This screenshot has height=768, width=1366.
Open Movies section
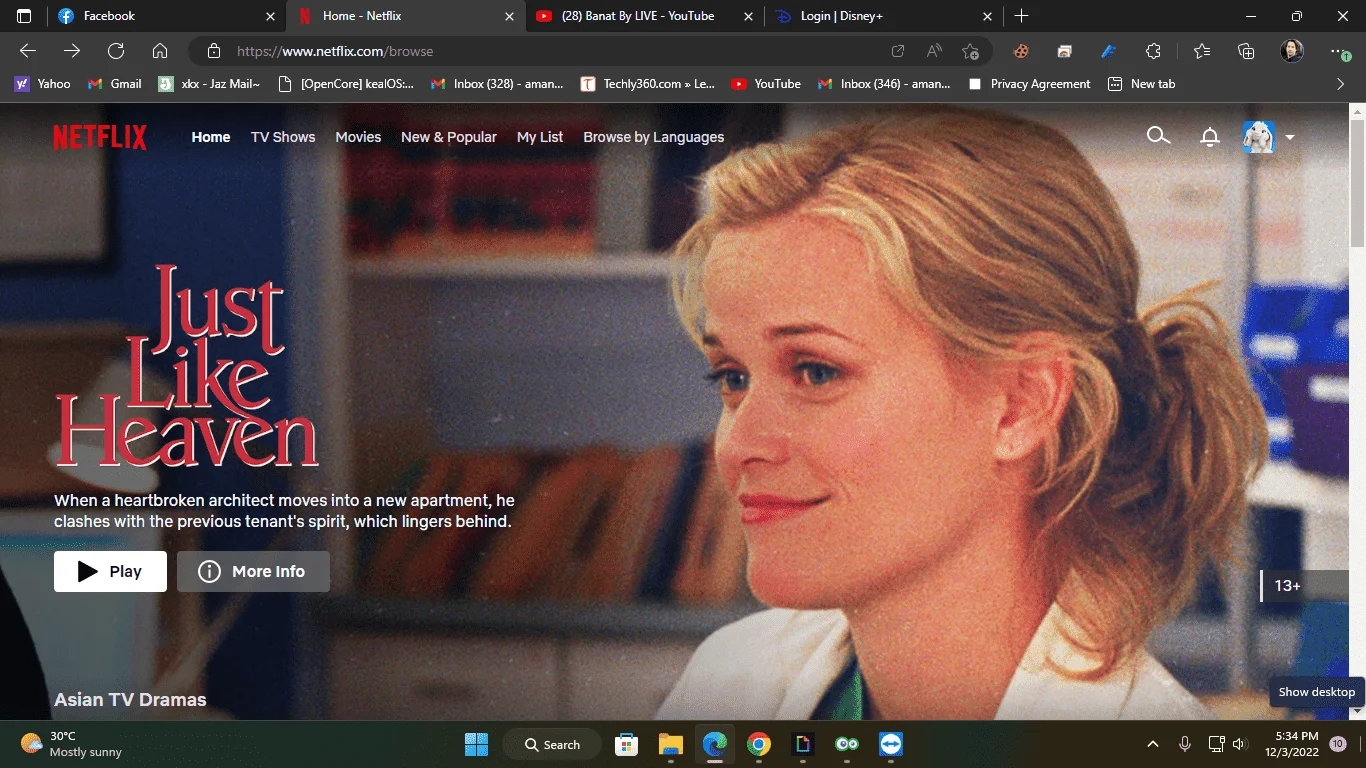(358, 137)
